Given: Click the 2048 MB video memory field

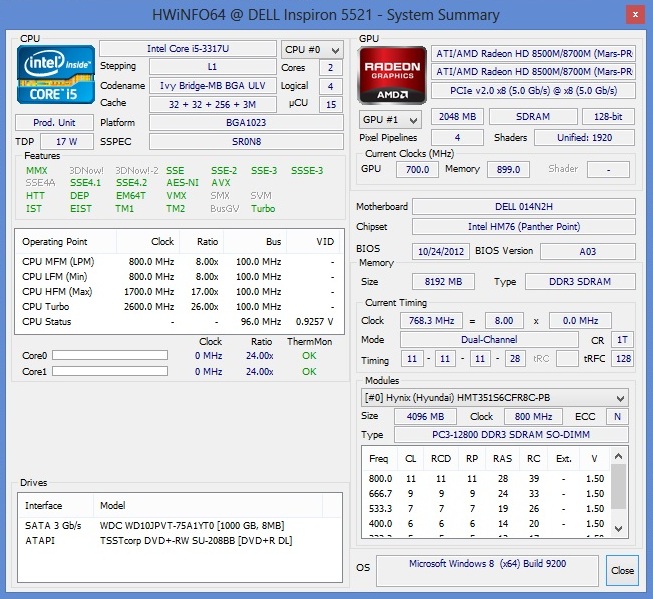Looking at the screenshot, I should coord(457,117).
